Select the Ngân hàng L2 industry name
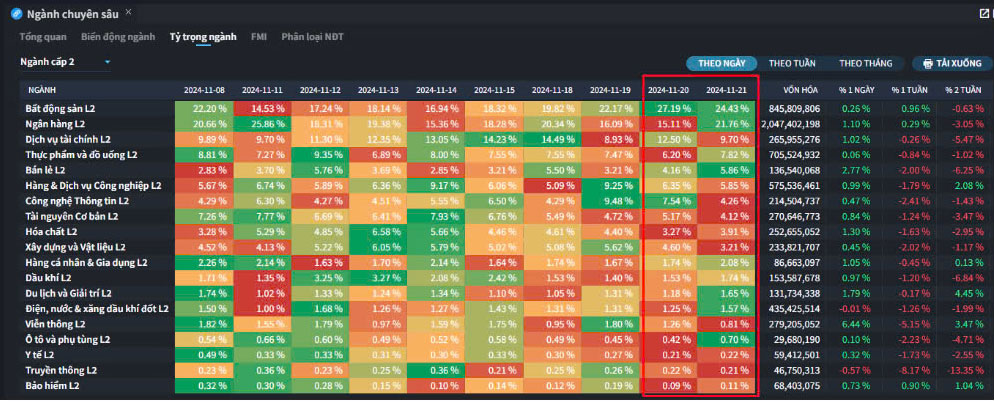This screenshot has width=994, height=402. (x=56, y=124)
